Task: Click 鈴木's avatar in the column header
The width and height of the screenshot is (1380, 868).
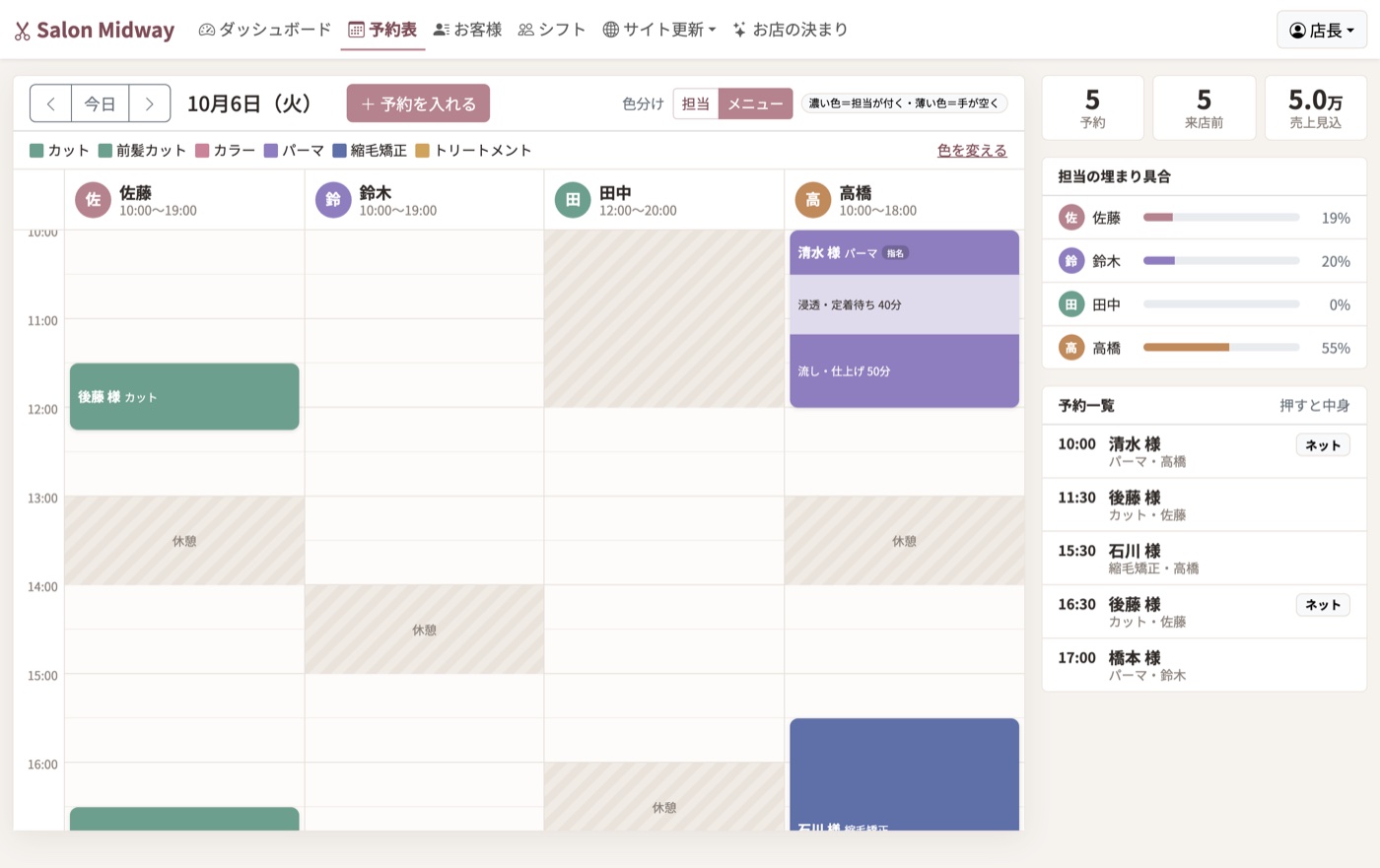Action: pos(333,200)
